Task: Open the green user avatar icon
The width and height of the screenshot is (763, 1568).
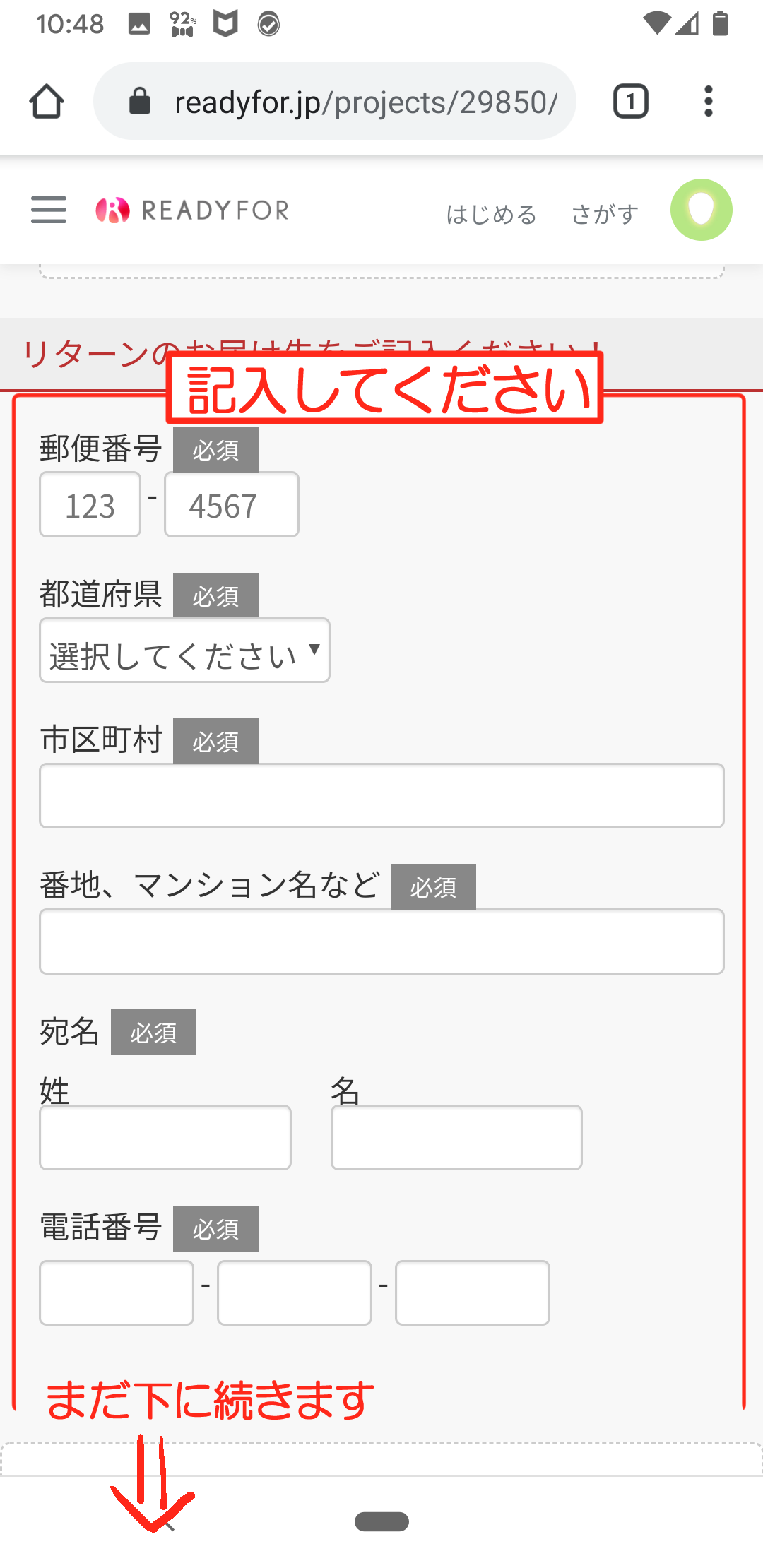Action: [x=701, y=210]
